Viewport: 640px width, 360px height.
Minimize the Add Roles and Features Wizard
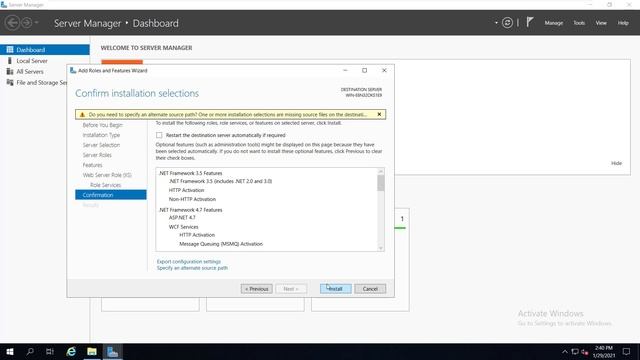pyautogui.click(x=345, y=70)
